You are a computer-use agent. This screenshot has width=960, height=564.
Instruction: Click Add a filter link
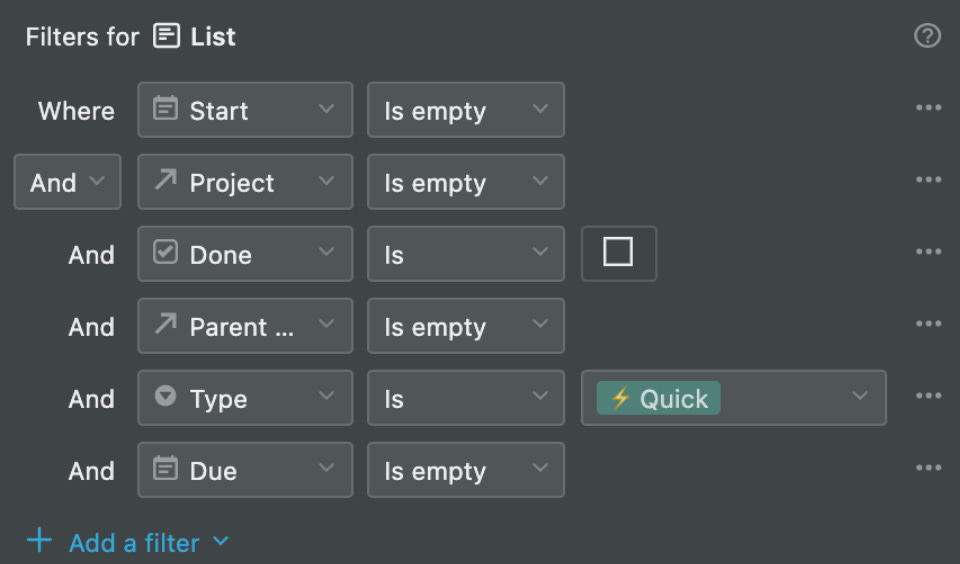pos(134,543)
